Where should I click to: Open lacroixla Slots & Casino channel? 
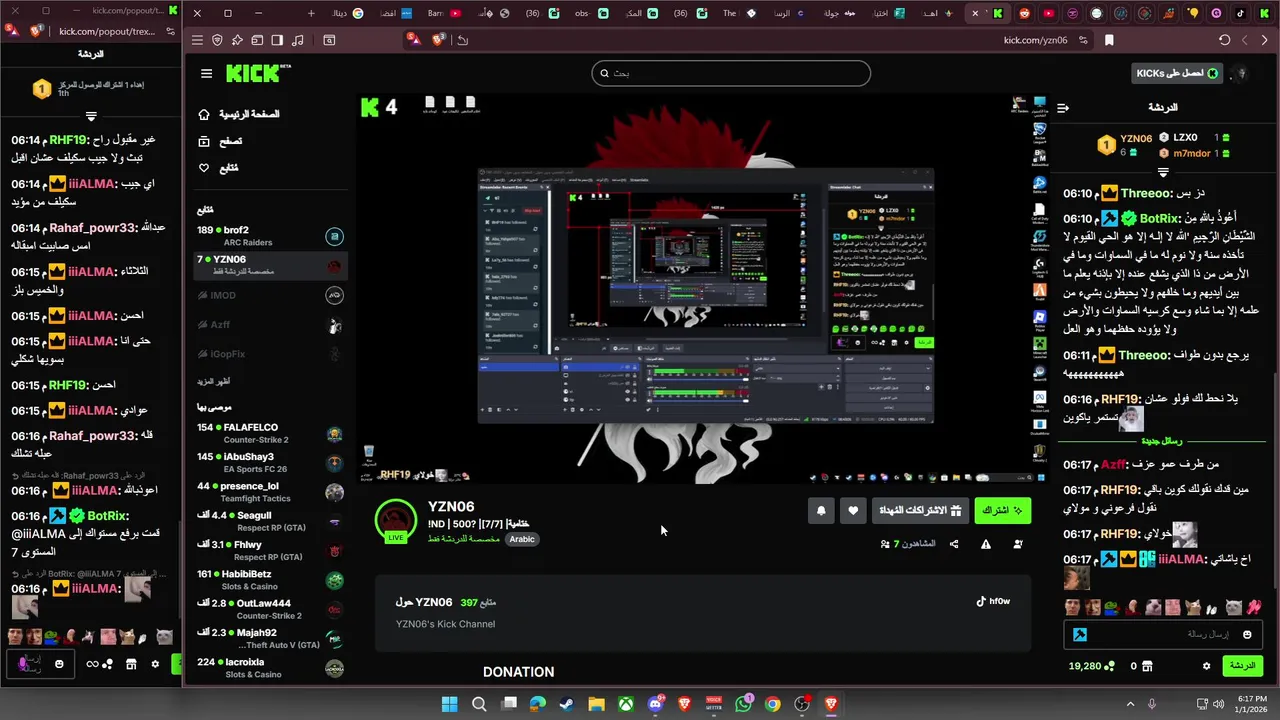coord(270,668)
